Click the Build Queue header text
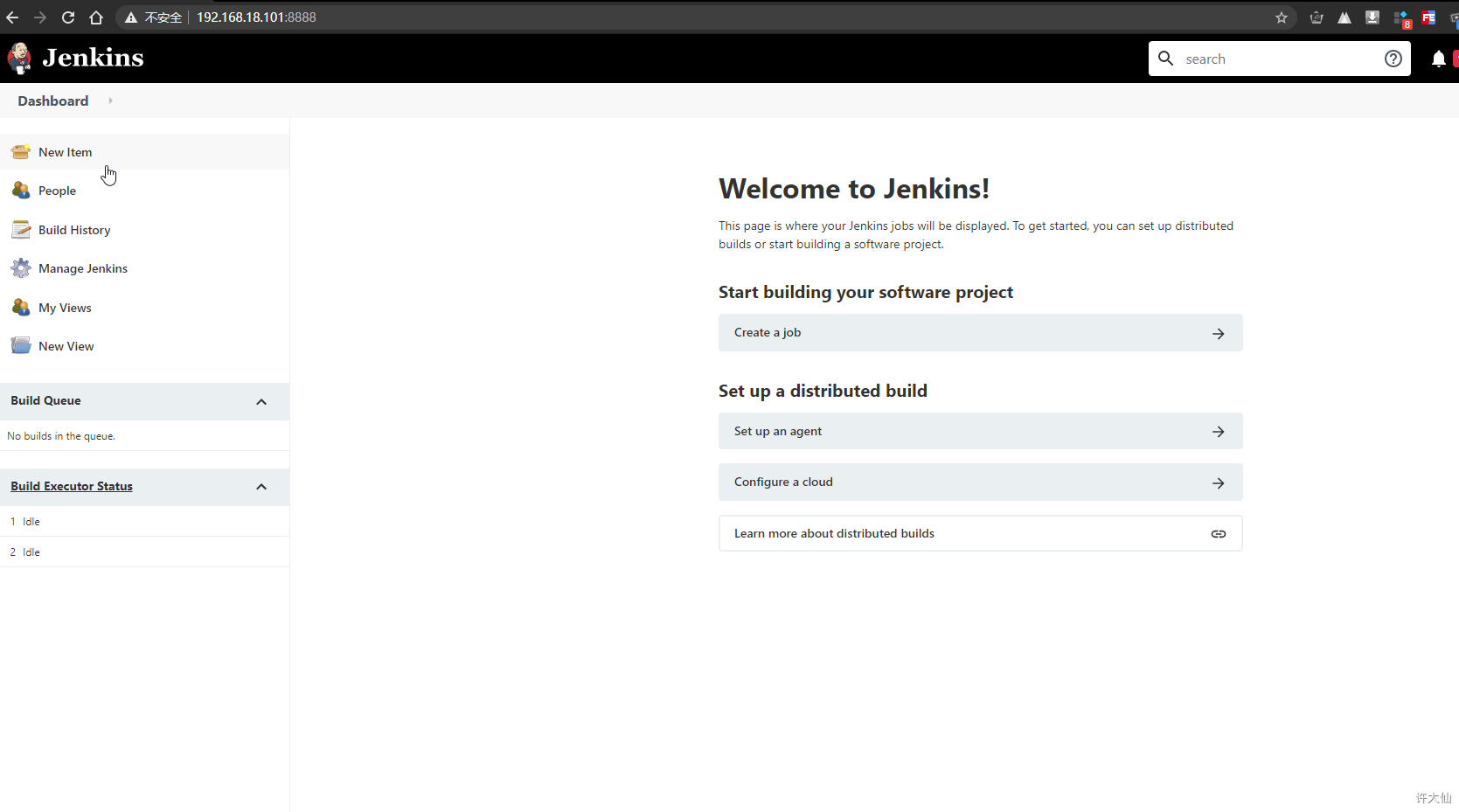The image size is (1459, 812). pos(45,400)
